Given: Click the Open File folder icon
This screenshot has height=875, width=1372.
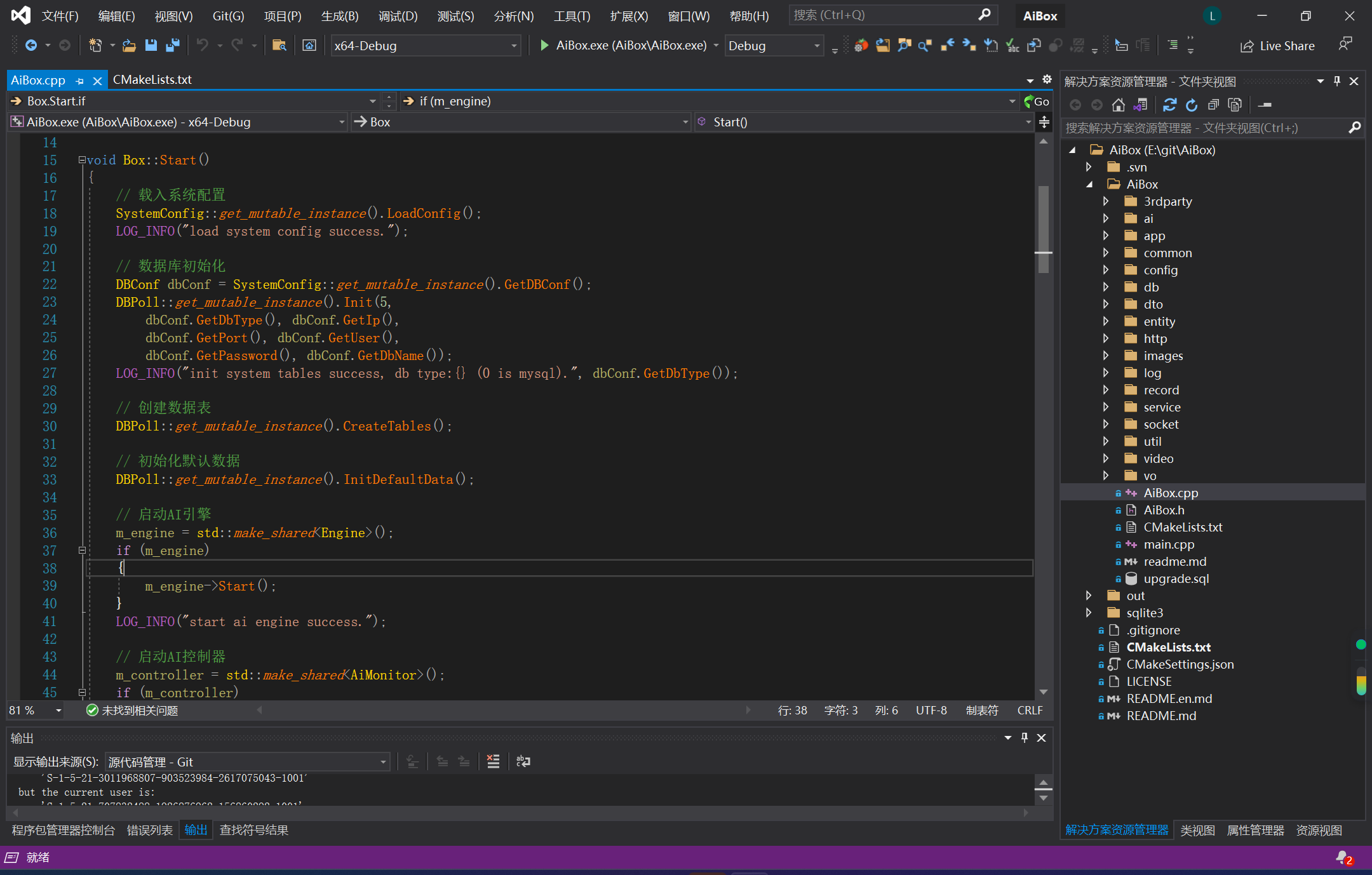Looking at the screenshot, I should (x=129, y=45).
